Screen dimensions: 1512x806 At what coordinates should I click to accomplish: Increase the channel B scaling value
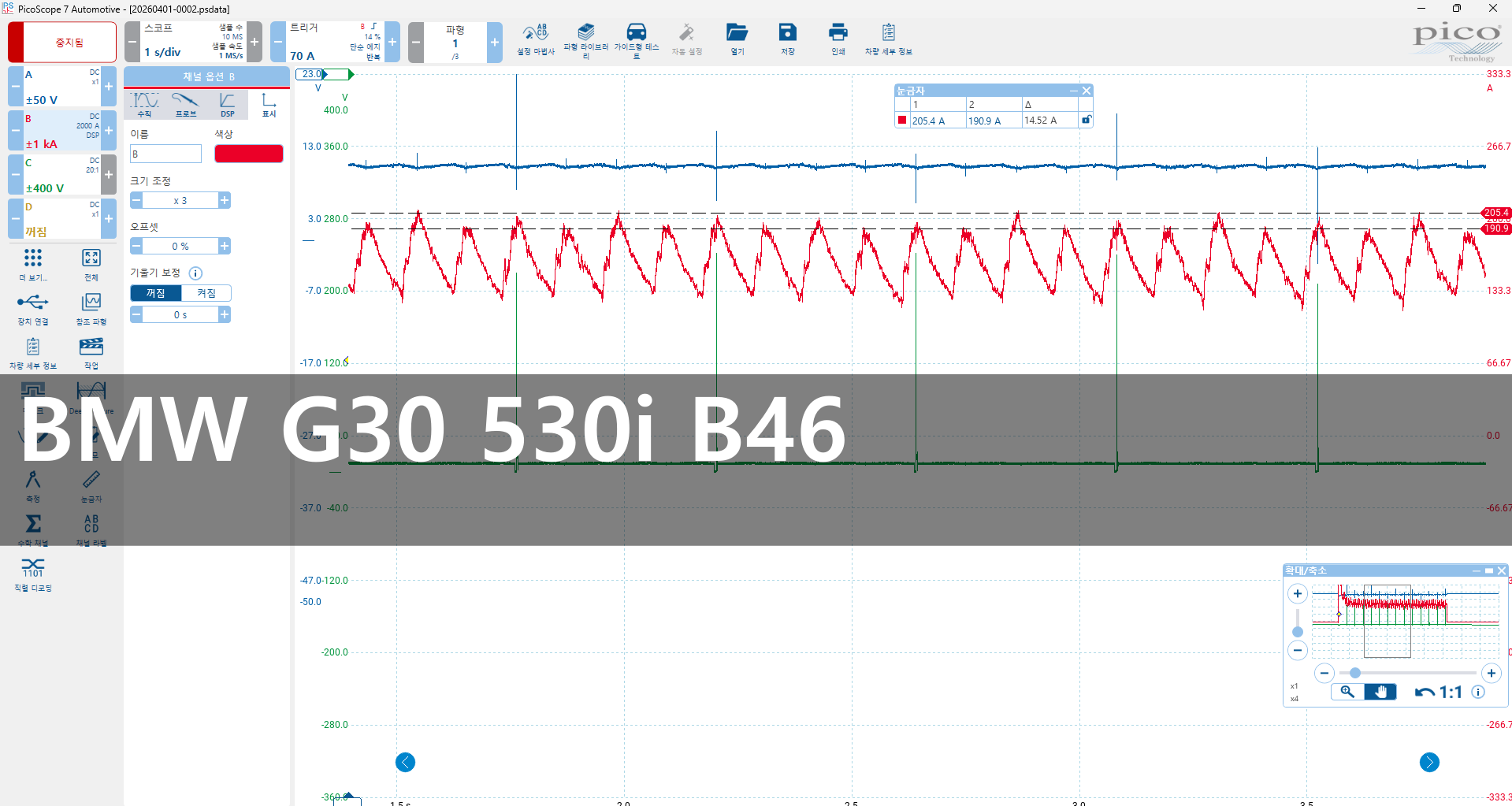[225, 201]
